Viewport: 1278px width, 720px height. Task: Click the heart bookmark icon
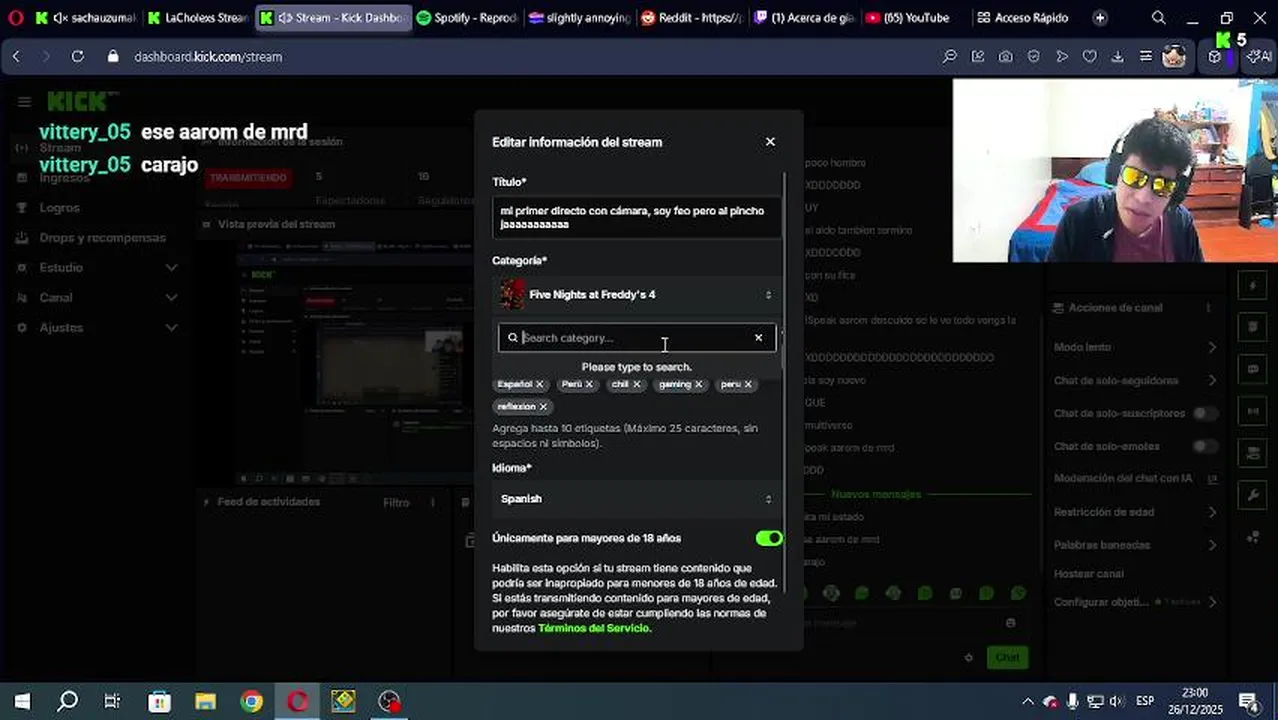click(x=1090, y=57)
